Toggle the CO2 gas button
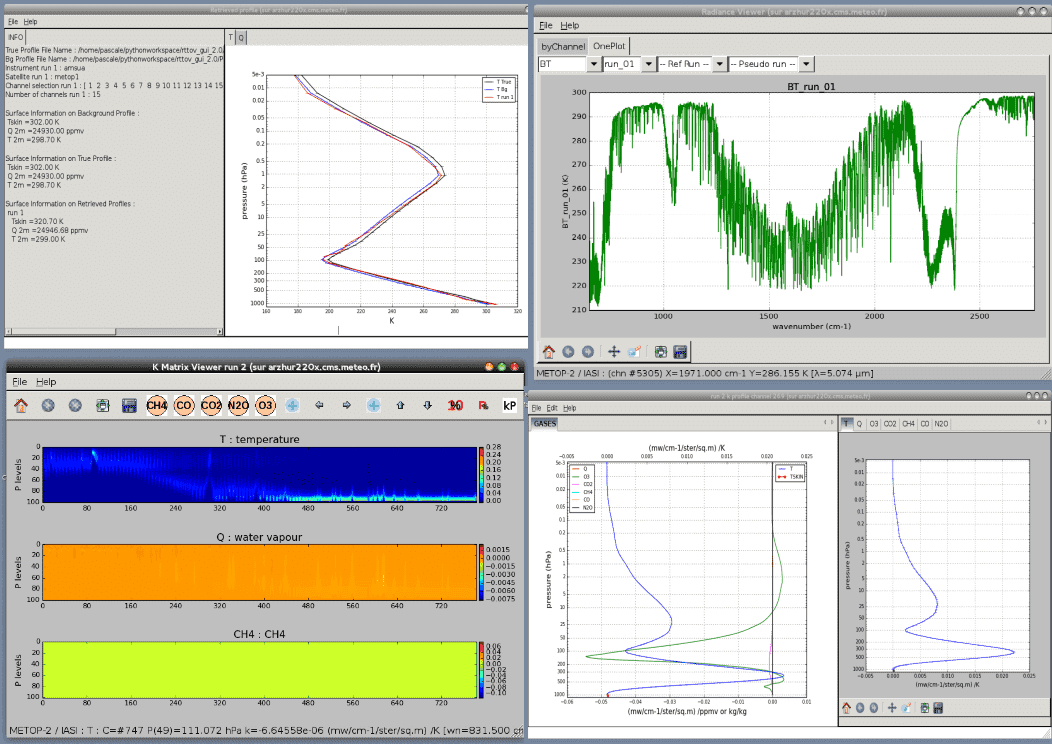 coord(211,405)
